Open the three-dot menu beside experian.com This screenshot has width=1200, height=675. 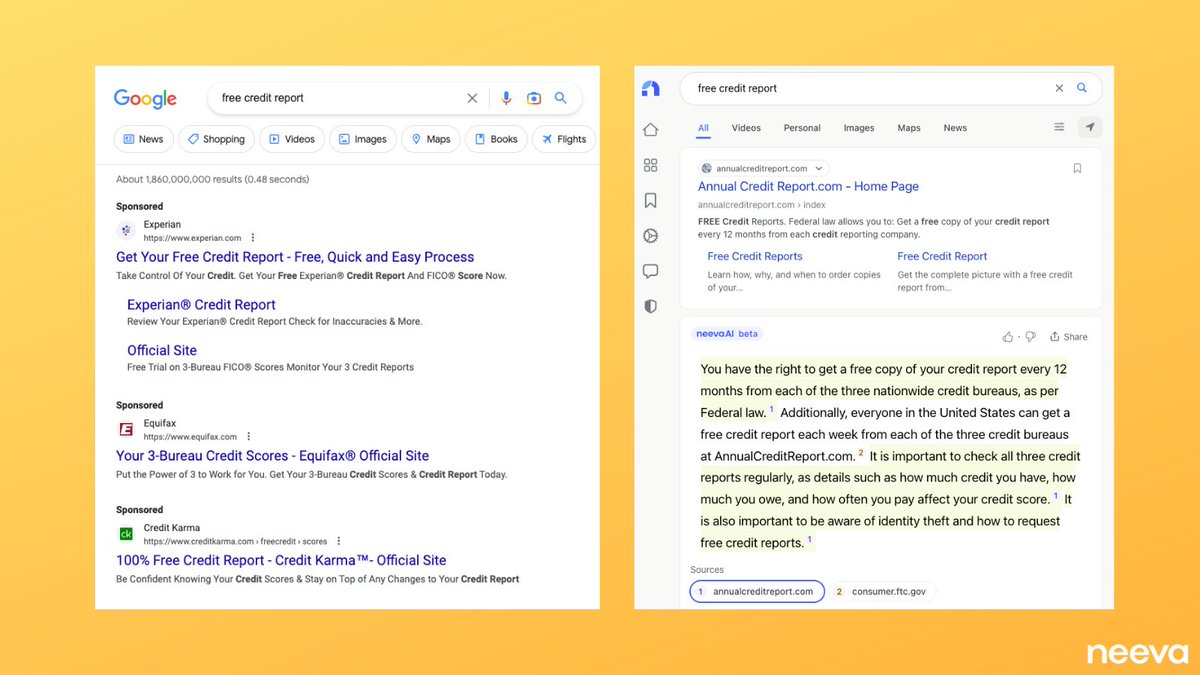253,238
